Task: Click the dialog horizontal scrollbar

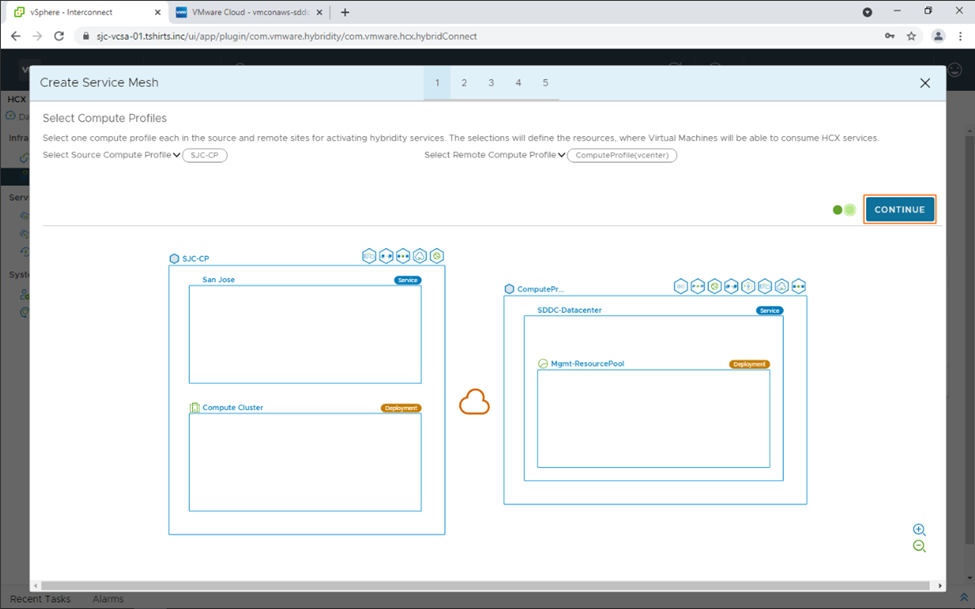Action: [485, 586]
